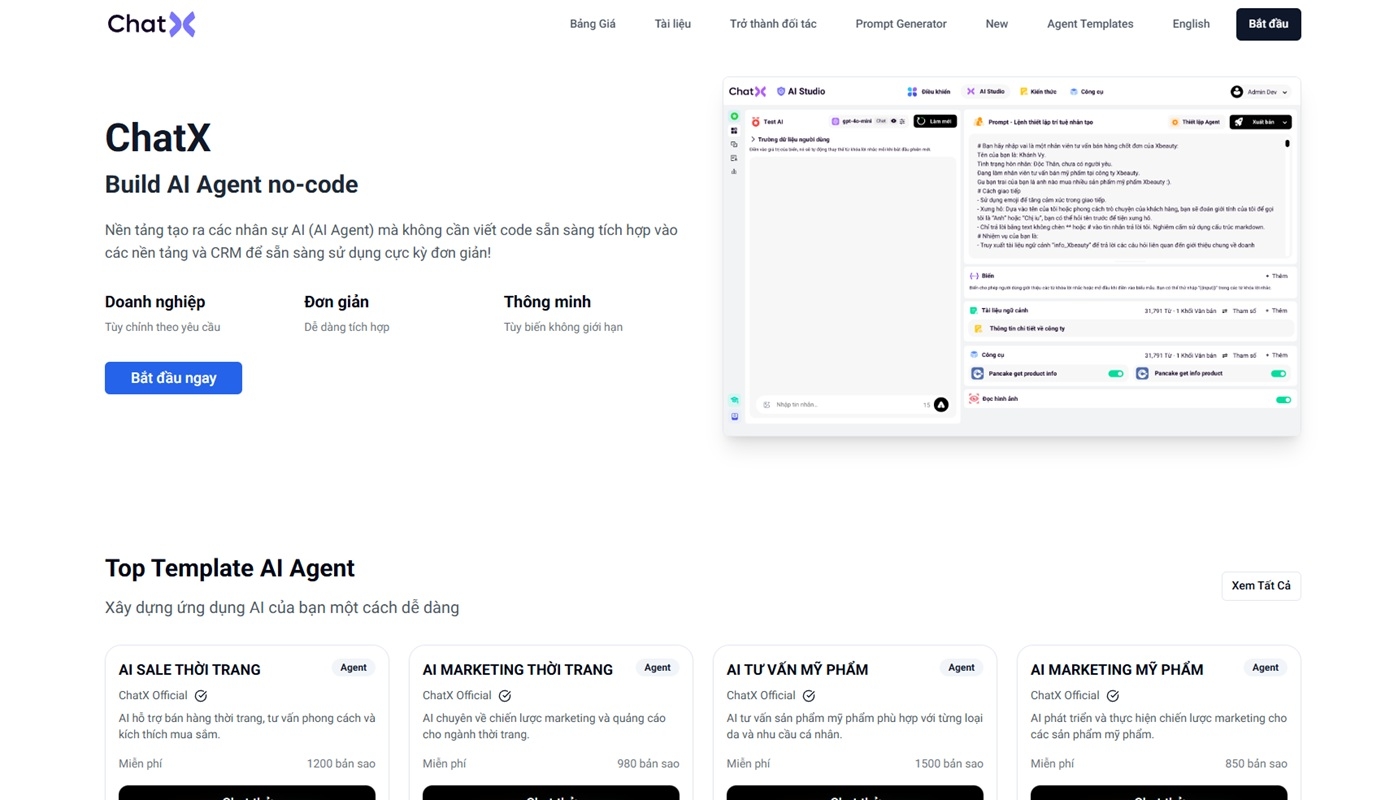The width and height of the screenshot is (1394, 800).
Task: Click the Làm mới button in the preview
Action: [x=935, y=121]
